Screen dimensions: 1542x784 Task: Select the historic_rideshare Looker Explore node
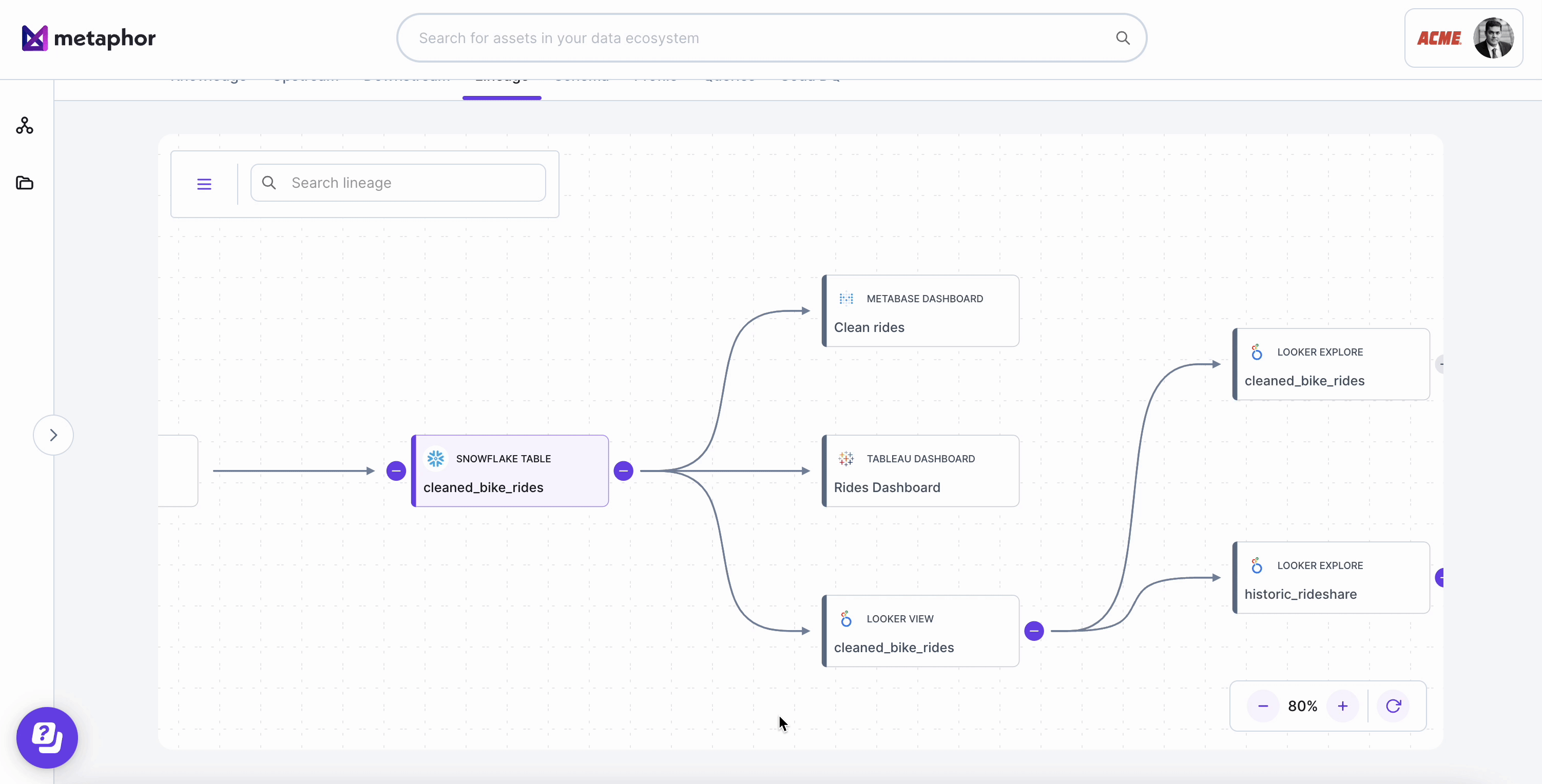[x=1331, y=578]
